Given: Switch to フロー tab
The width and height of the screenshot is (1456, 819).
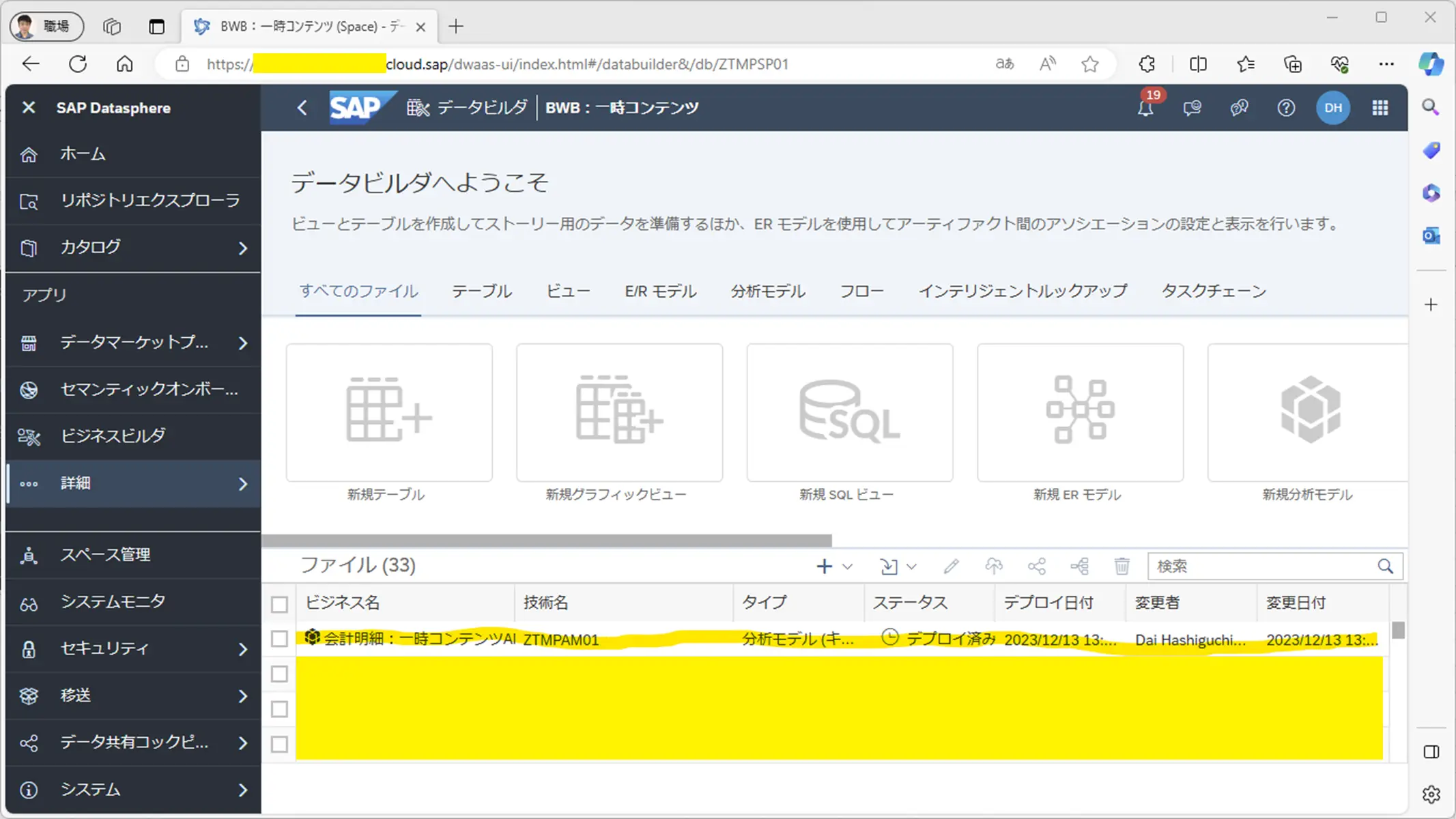Looking at the screenshot, I should (x=861, y=291).
